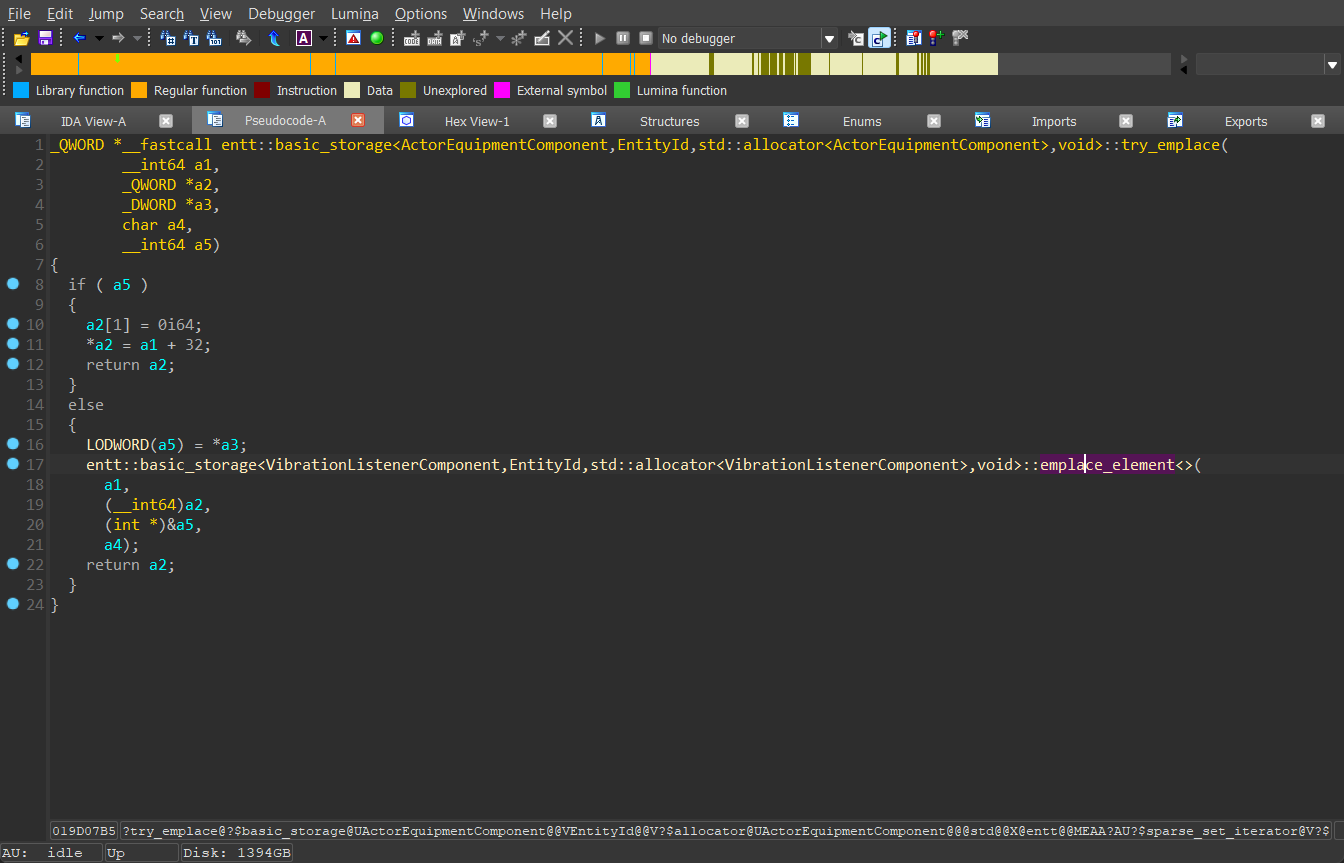Start the debugger process with play button
Image resolution: width=1344 pixels, height=863 pixels.
pyautogui.click(x=600, y=38)
